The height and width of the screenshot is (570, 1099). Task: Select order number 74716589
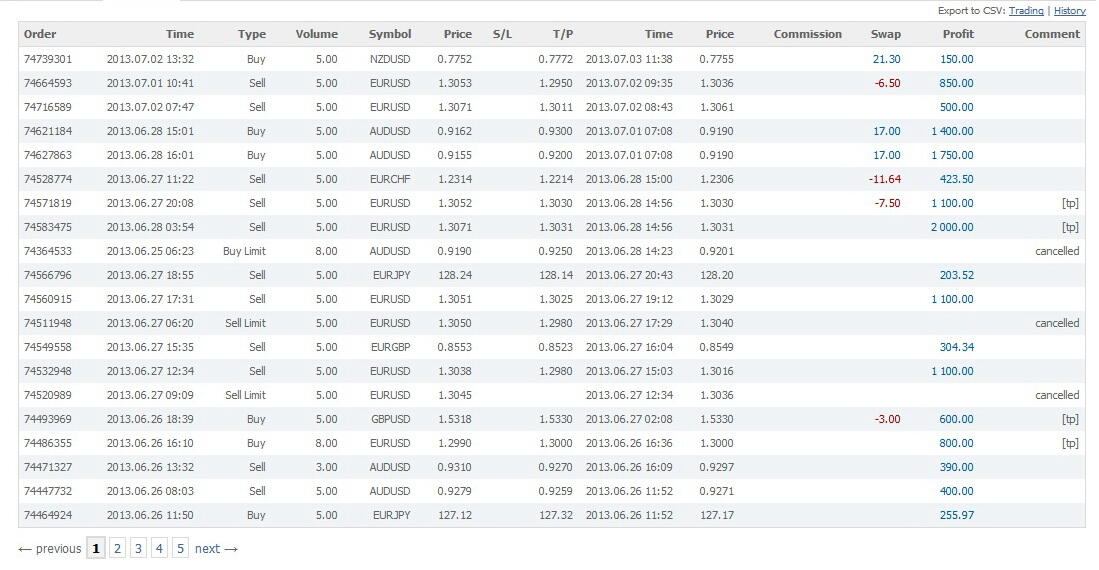(48, 107)
